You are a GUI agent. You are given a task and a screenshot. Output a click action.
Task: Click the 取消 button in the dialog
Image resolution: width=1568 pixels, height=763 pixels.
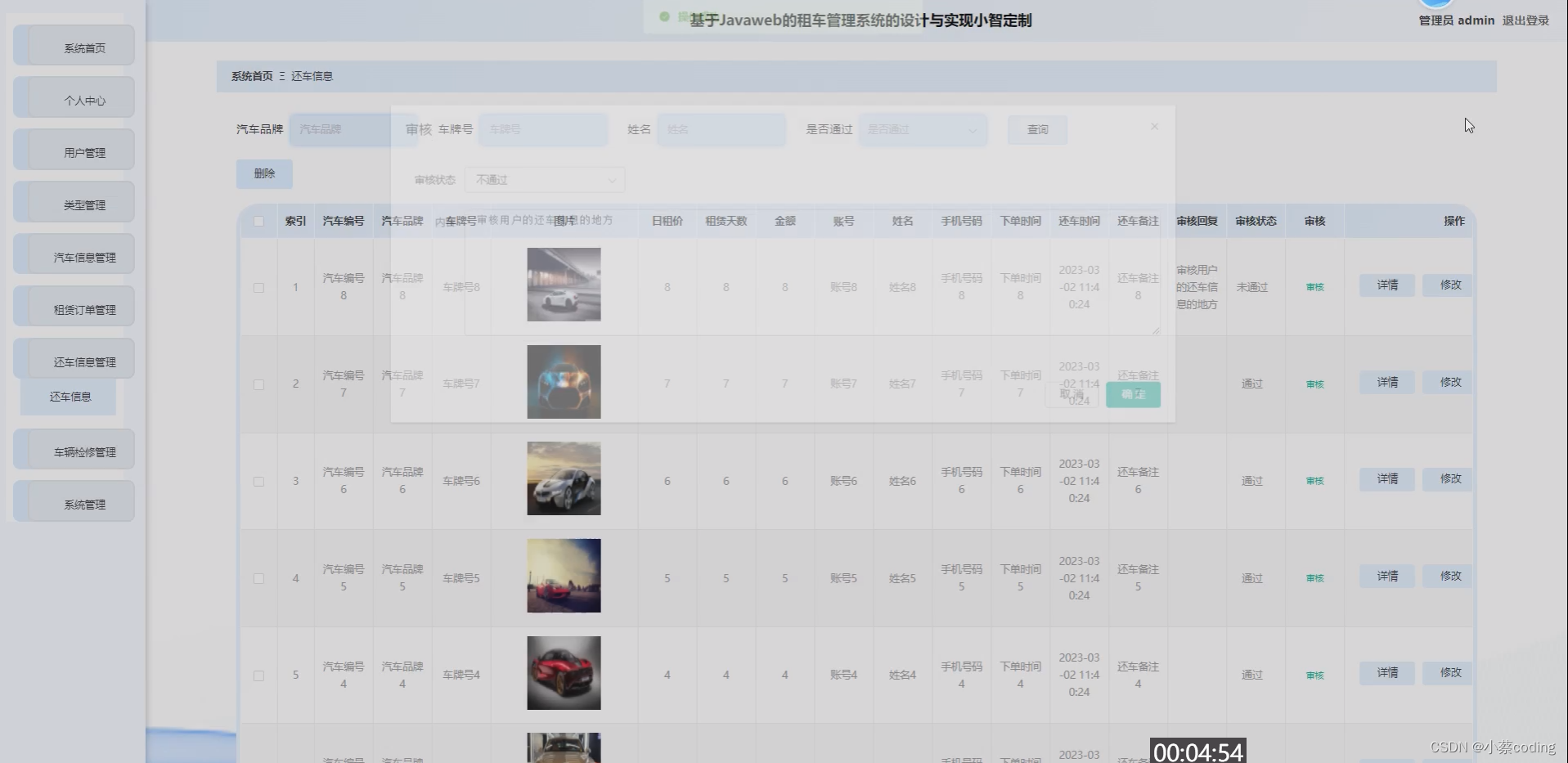pos(1072,394)
